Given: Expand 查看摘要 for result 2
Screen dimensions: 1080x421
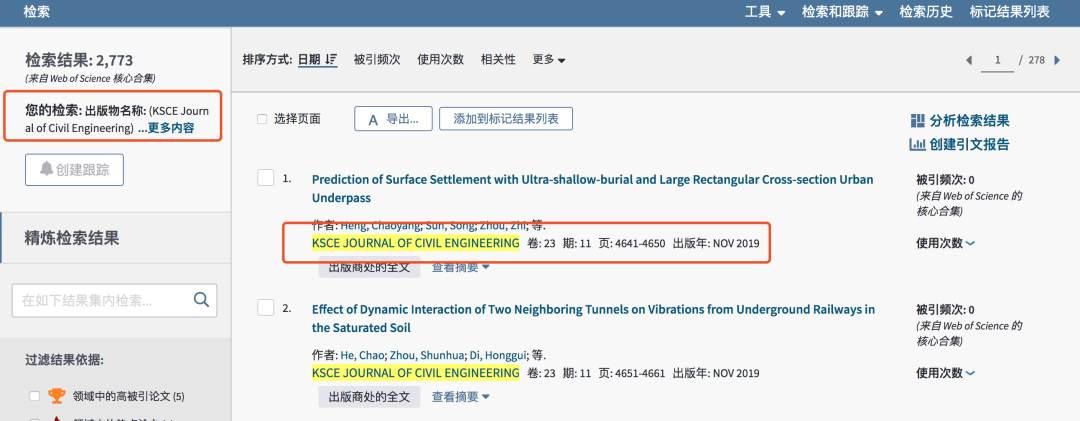Looking at the screenshot, I should [460, 397].
